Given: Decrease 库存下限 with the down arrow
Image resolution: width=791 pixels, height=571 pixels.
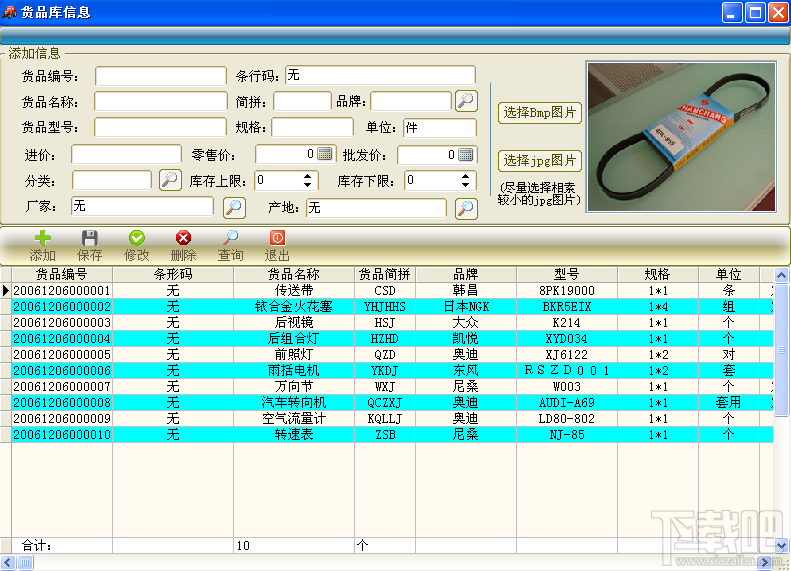Looking at the screenshot, I should [x=465, y=185].
